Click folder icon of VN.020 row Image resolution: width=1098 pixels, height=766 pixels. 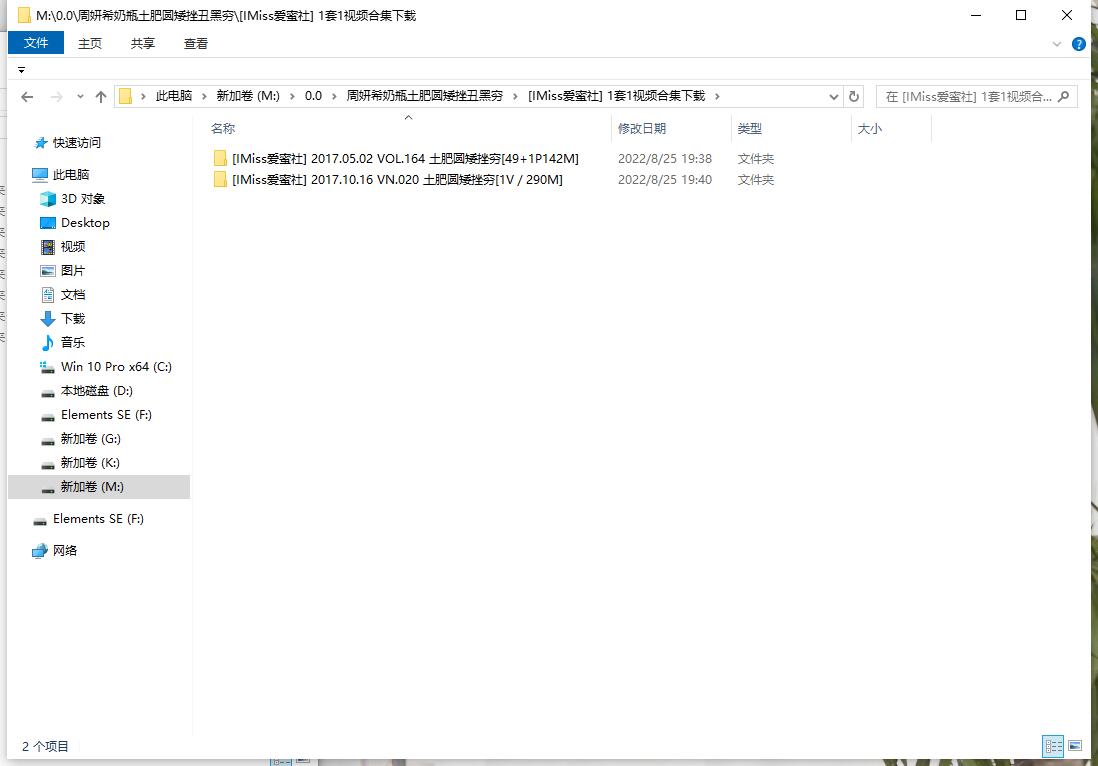(x=220, y=180)
